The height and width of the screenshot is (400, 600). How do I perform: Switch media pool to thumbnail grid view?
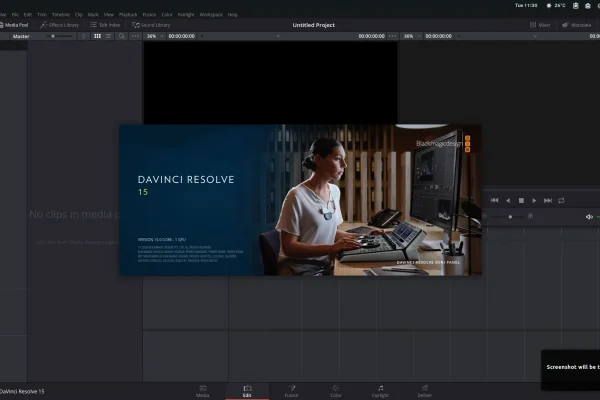98,36
